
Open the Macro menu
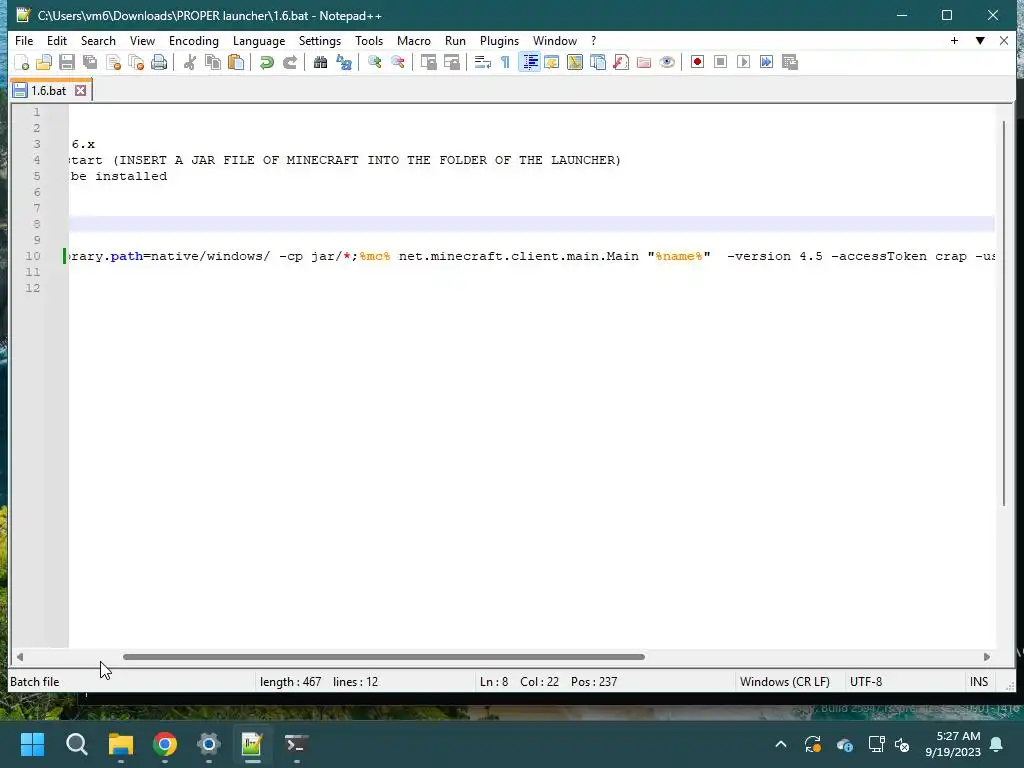pyautogui.click(x=413, y=40)
